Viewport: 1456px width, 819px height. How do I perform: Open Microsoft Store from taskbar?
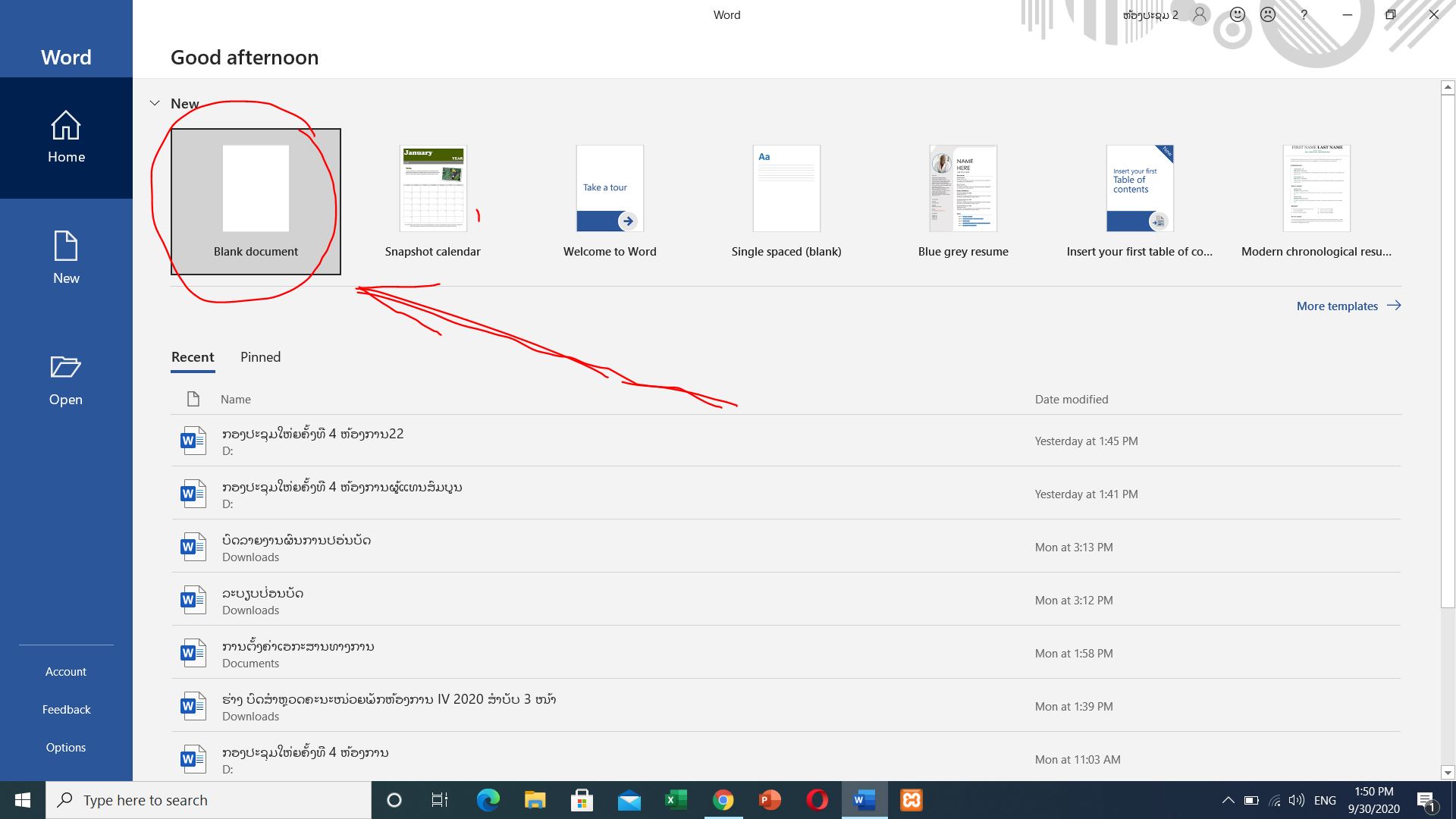[x=582, y=800]
